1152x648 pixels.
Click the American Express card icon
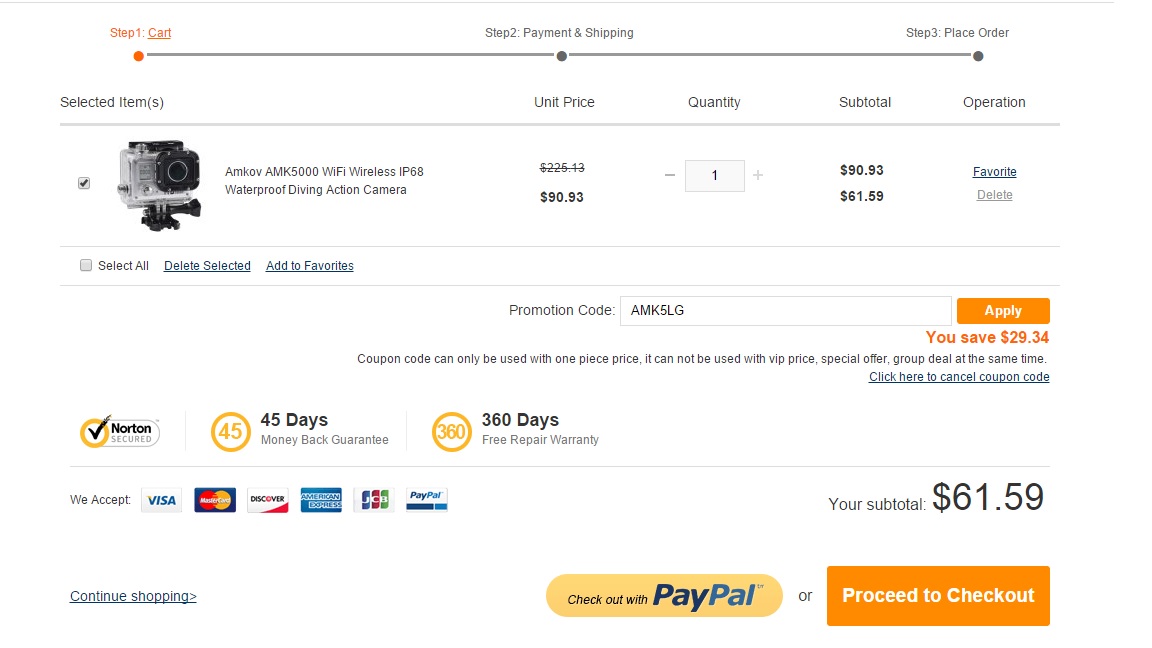pos(321,500)
